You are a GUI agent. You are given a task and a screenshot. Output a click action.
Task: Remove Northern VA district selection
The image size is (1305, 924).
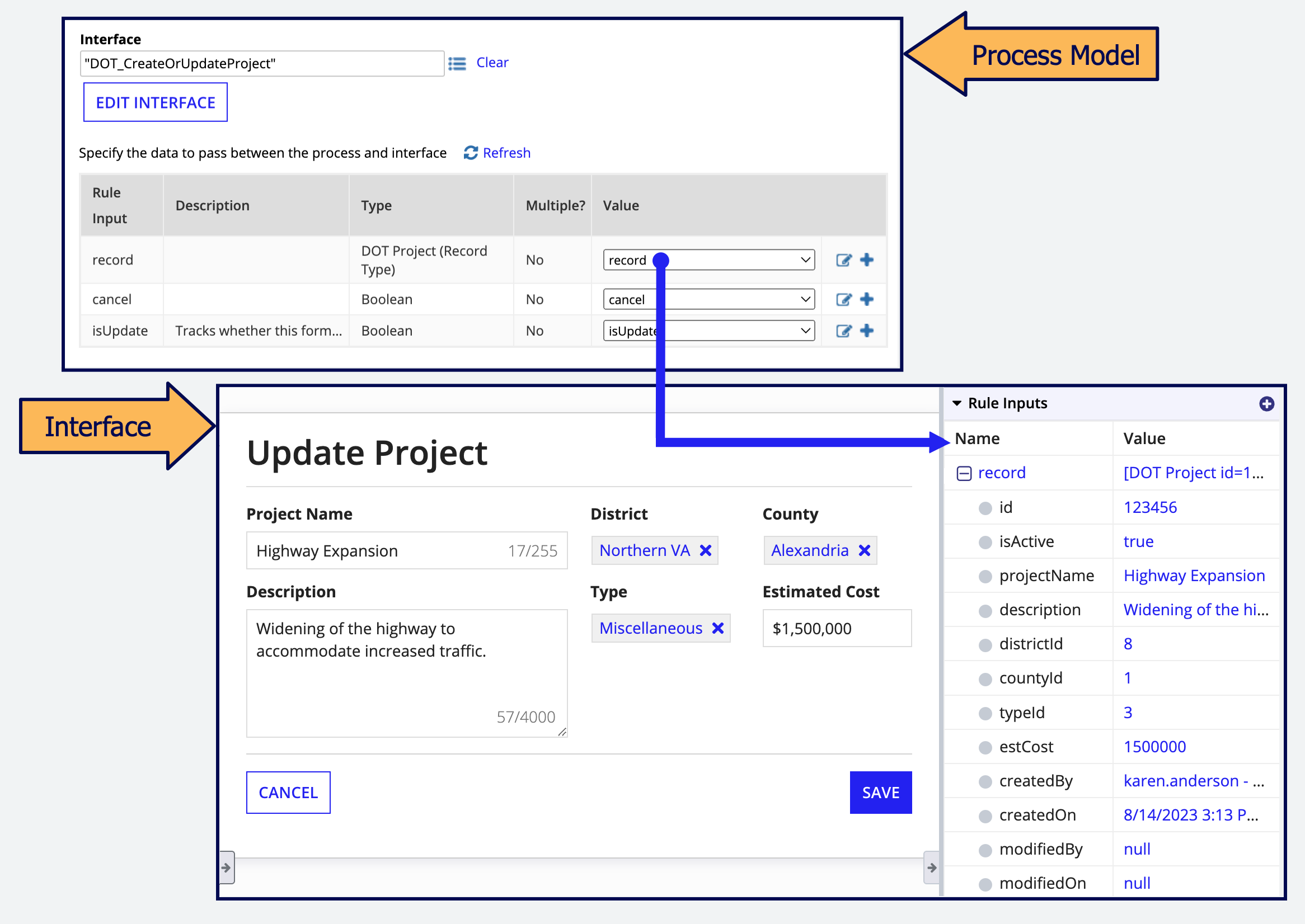click(706, 550)
